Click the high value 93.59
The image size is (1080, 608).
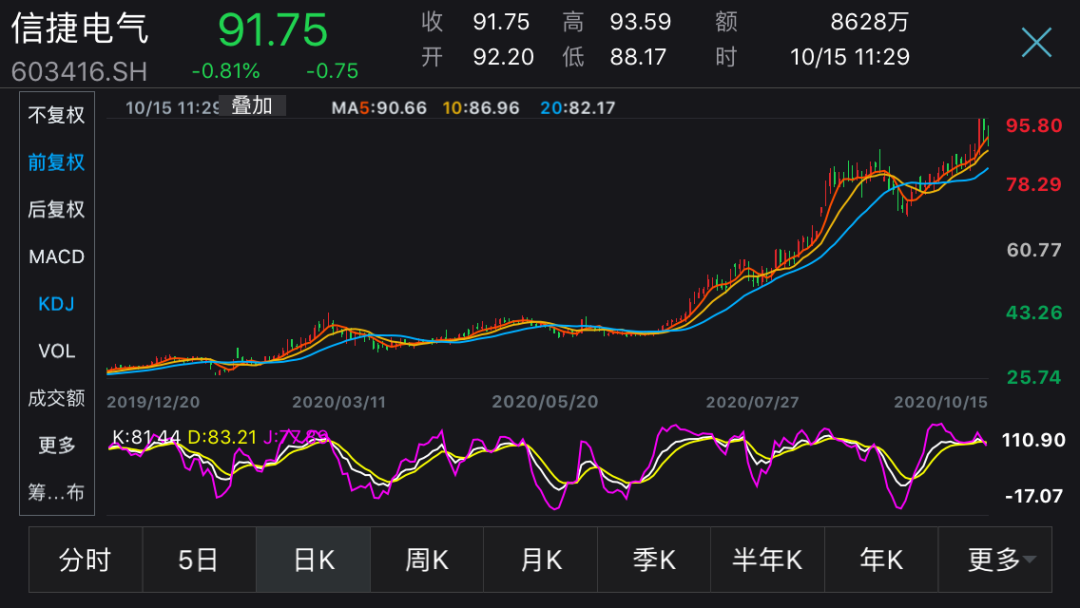(641, 22)
